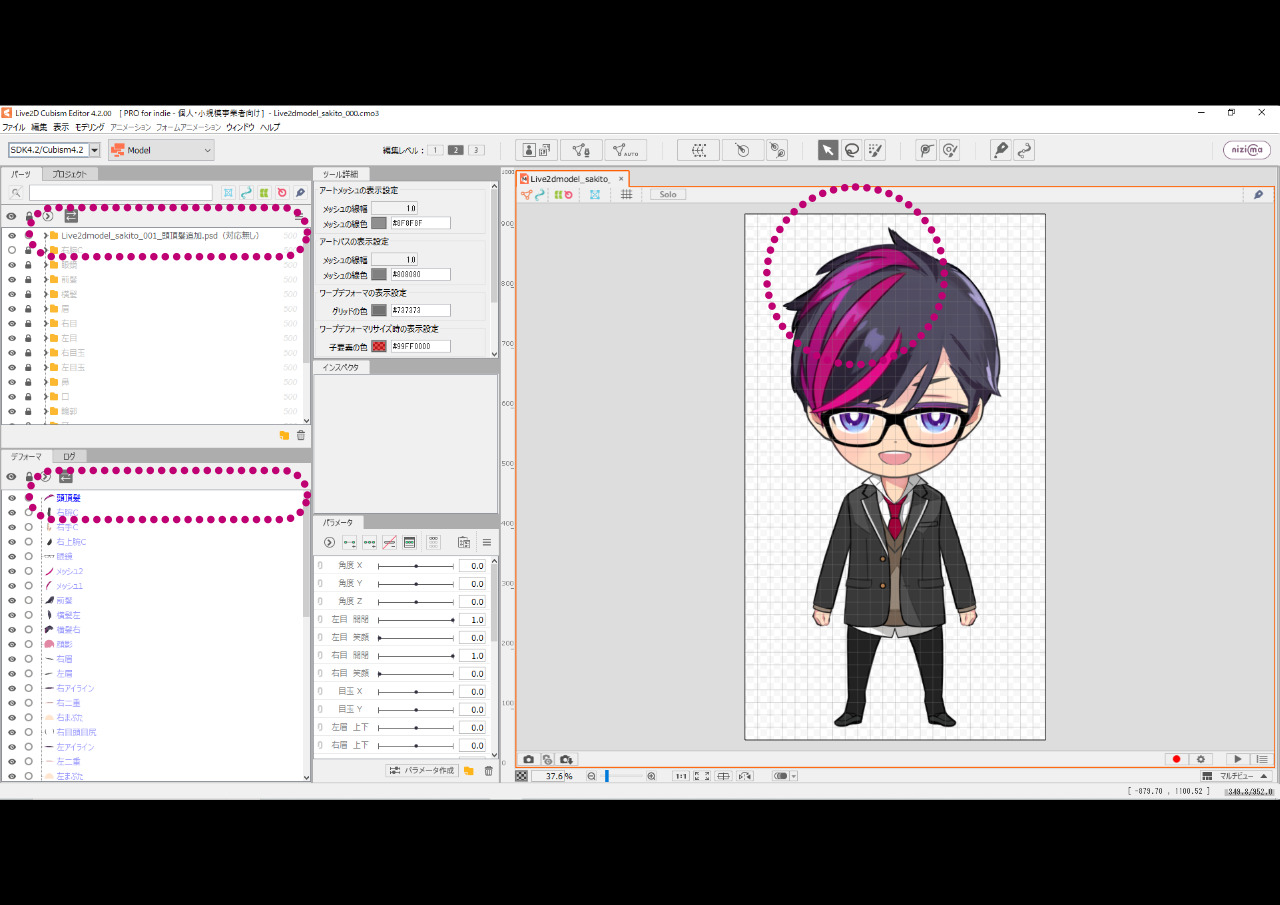Create new folder in parts panel
This screenshot has width=1280, height=905.
click(x=284, y=435)
